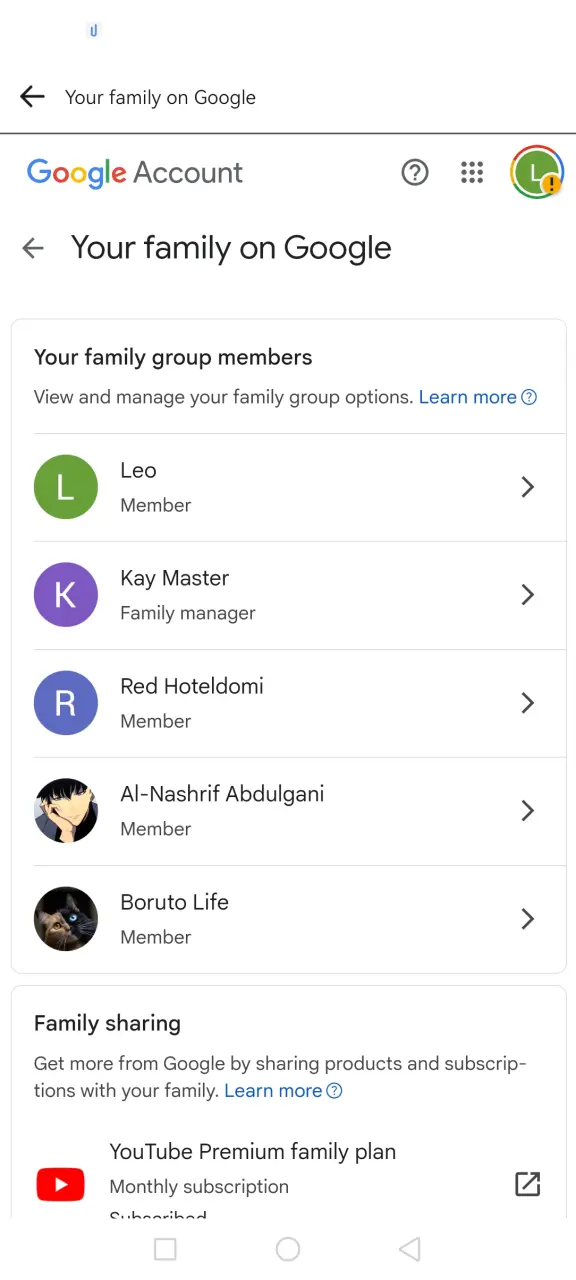This screenshot has width=576, height=1280.
Task: Tap the top bar back arrow
Action: (x=33, y=96)
